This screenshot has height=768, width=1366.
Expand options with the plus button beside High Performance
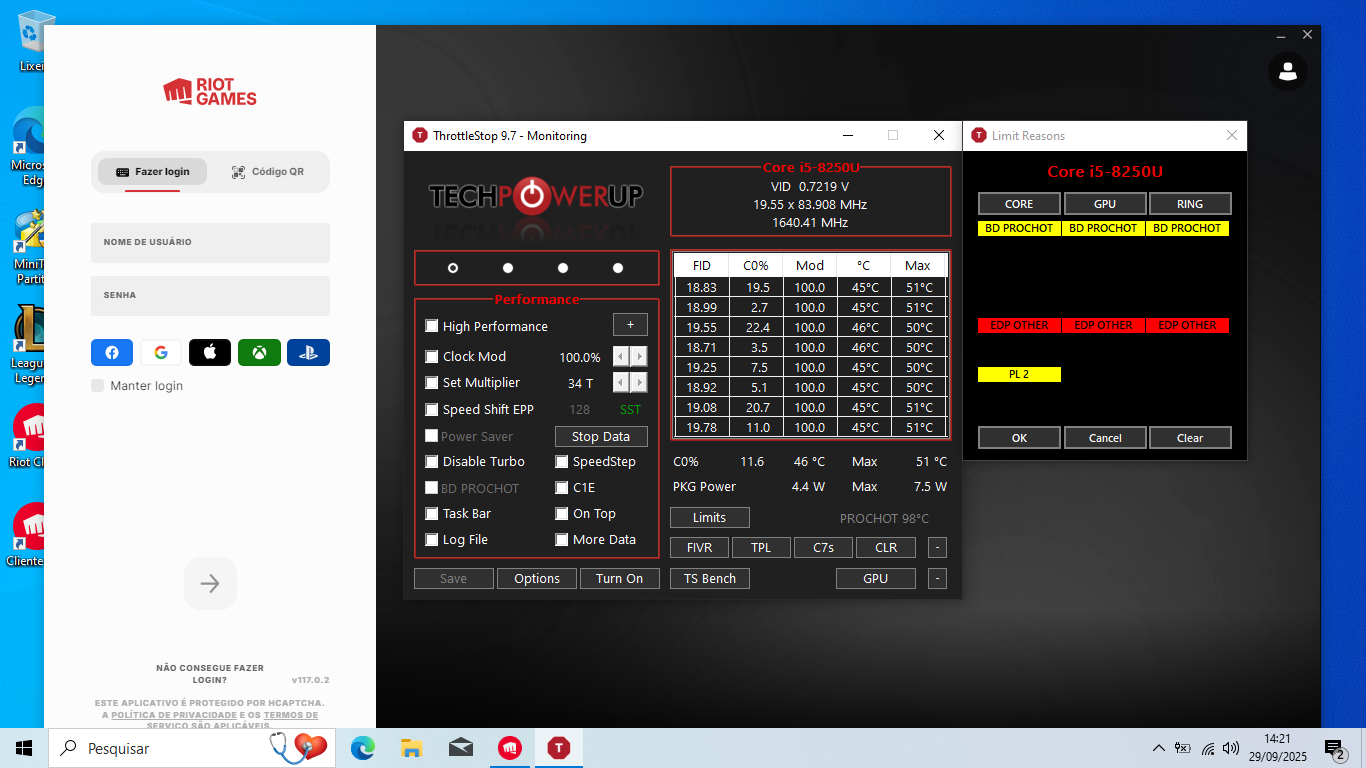(630, 325)
